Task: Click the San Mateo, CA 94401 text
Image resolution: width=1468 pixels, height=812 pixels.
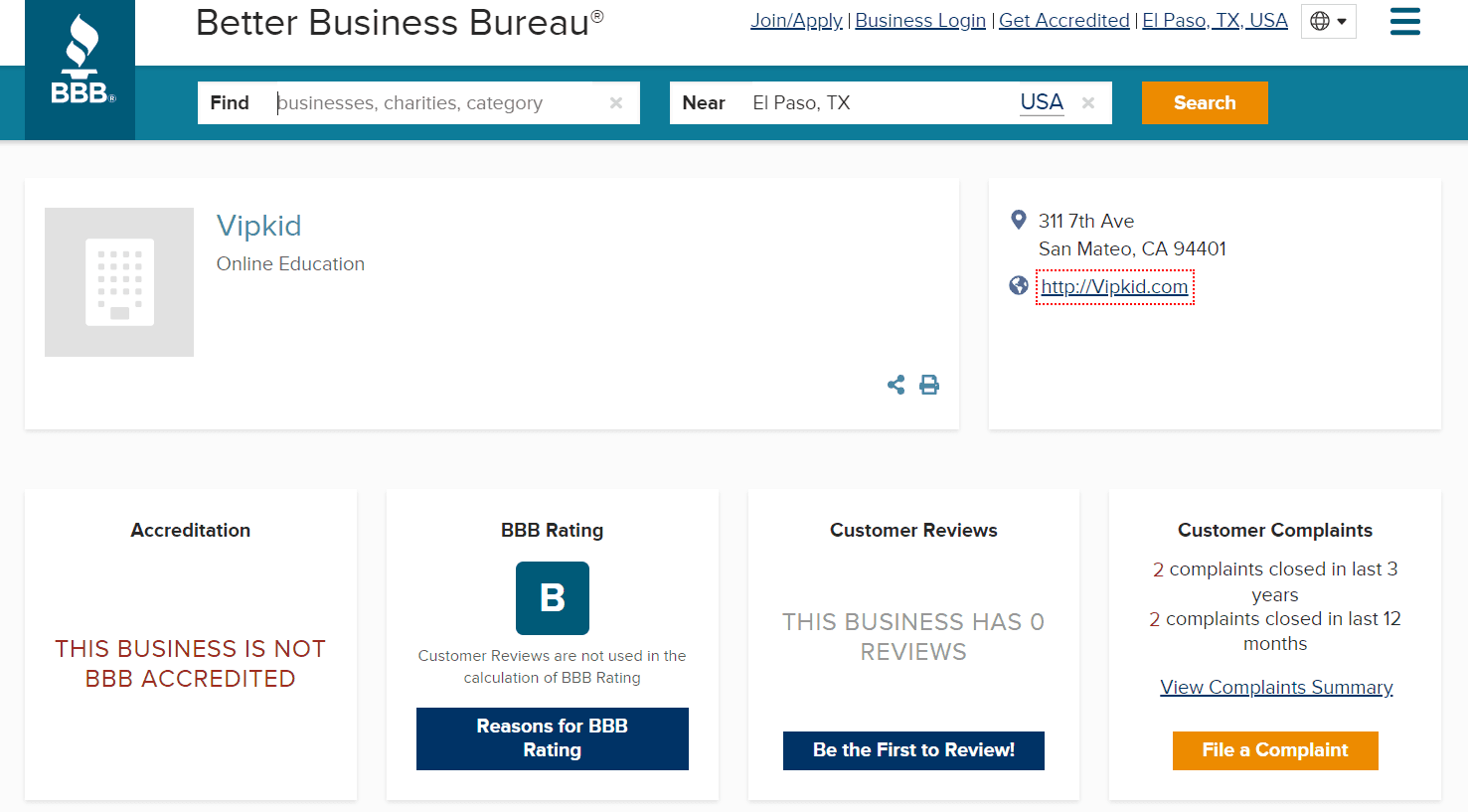Action: tap(1132, 248)
